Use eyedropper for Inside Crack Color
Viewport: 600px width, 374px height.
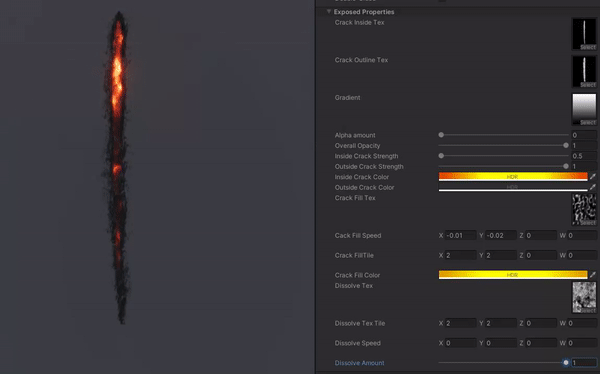593,176
